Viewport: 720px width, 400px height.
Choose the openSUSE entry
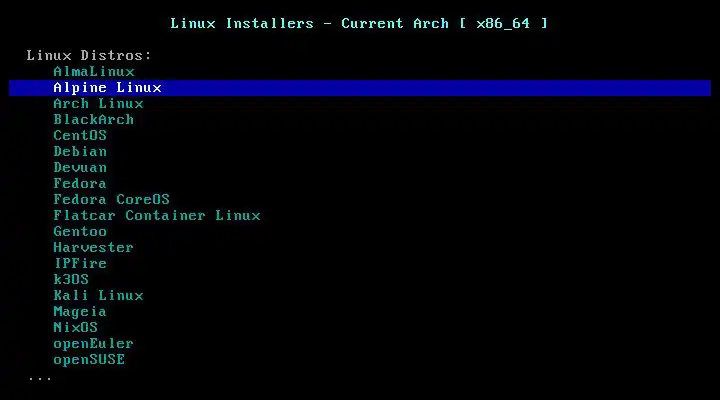point(89,360)
